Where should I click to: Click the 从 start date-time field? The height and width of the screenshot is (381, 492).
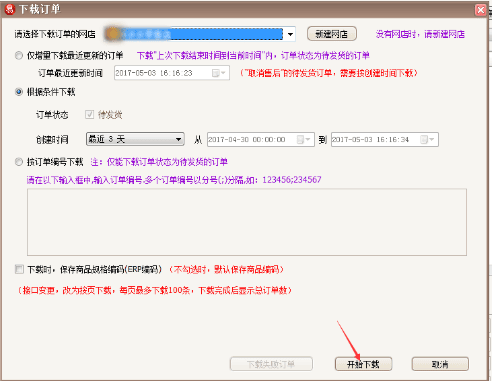[x=260, y=139]
